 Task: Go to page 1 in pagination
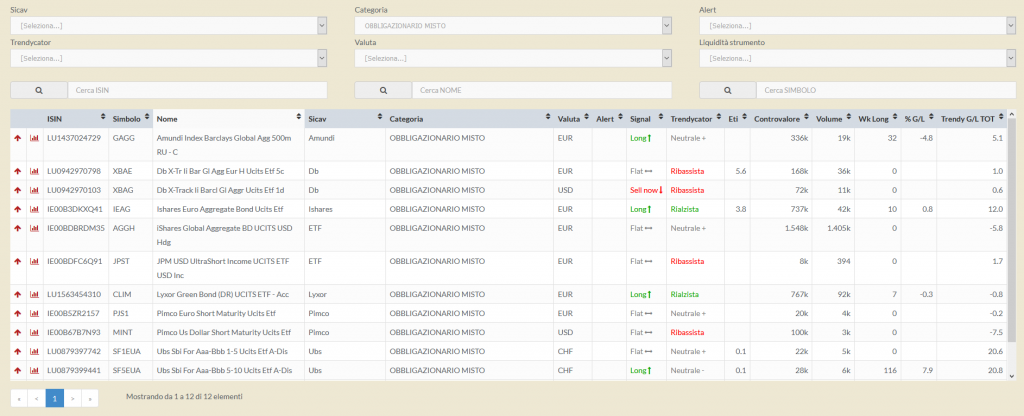pyautogui.click(x=55, y=398)
